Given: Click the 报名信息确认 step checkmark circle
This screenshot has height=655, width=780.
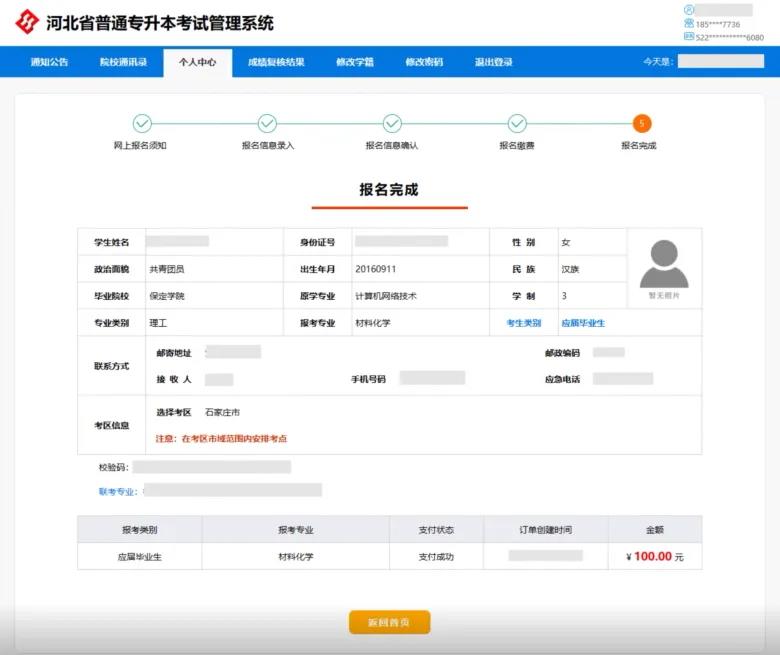Looking at the screenshot, I should click(x=392, y=123).
